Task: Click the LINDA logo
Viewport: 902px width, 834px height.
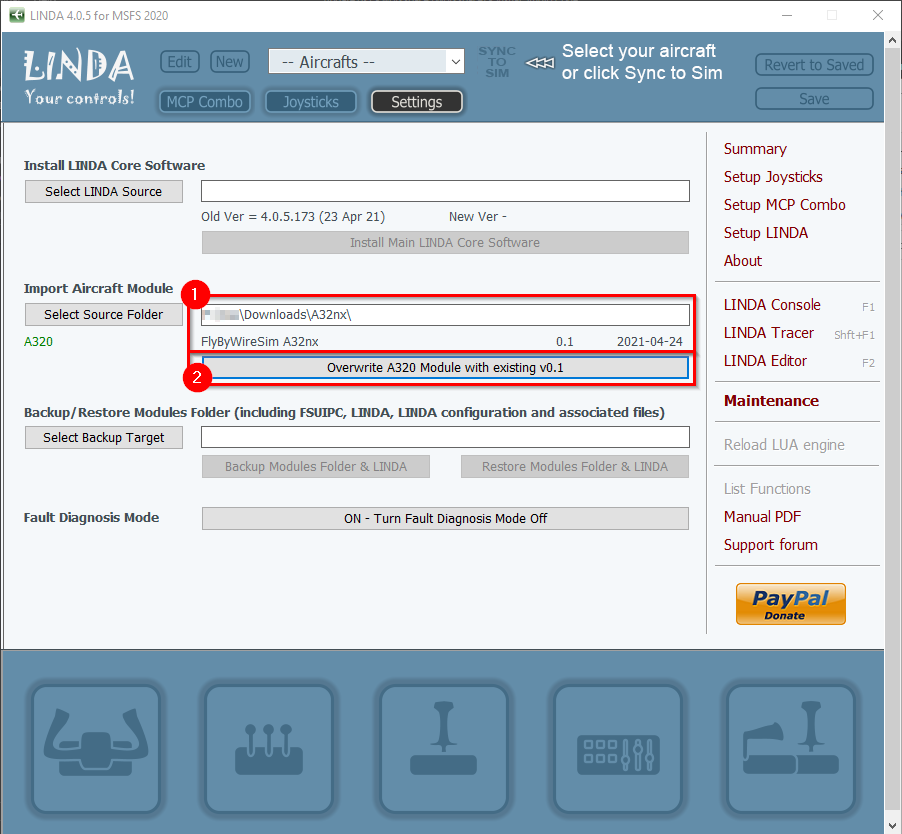Action: point(79,77)
